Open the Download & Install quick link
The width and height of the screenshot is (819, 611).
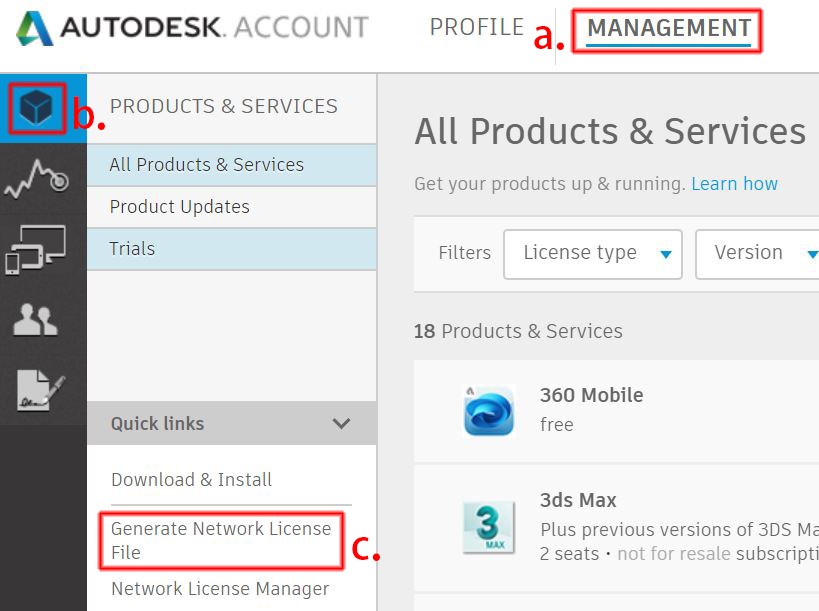pyautogui.click(x=192, y=480)
